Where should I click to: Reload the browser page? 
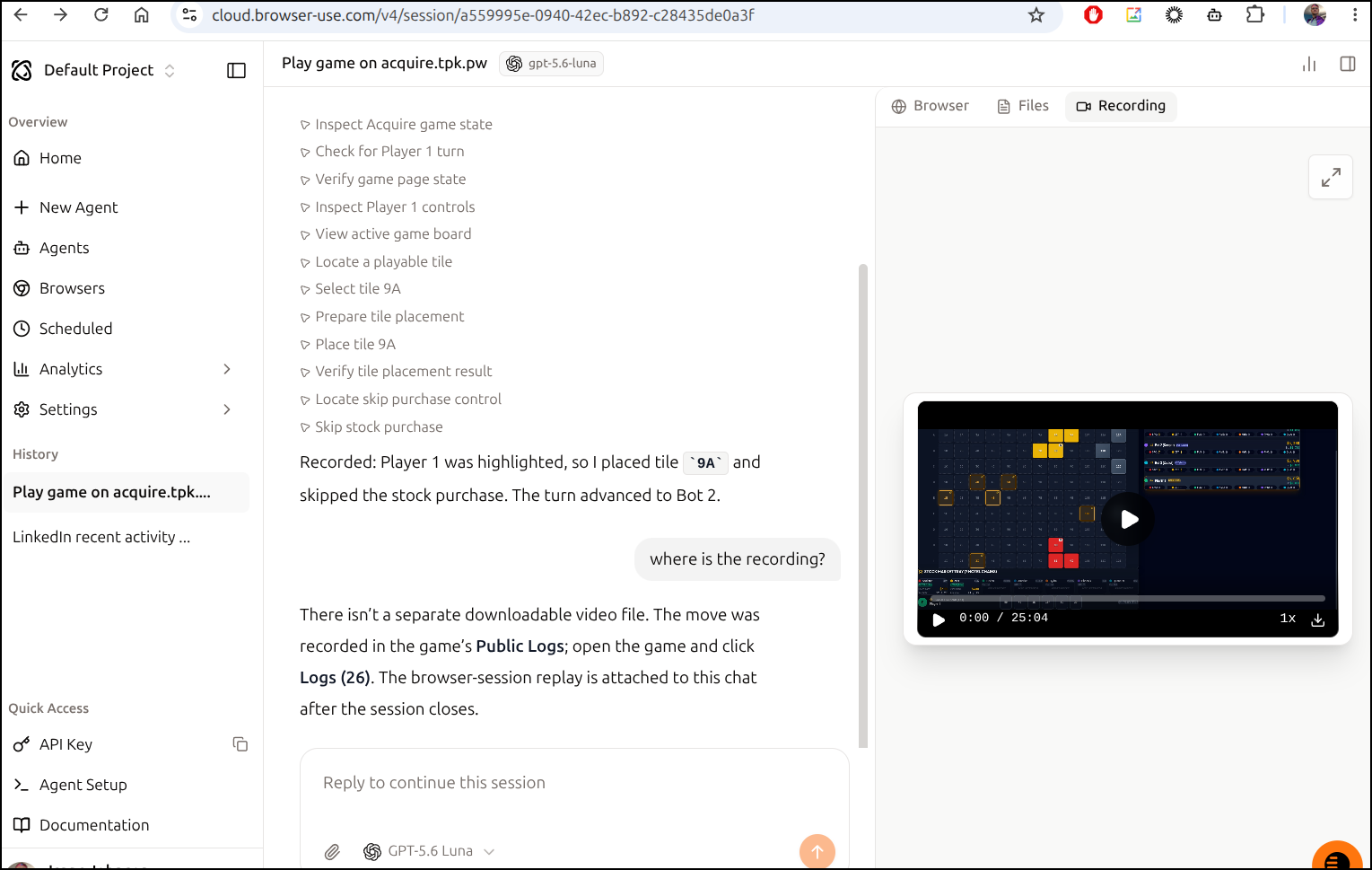click(x=101, y=15)
